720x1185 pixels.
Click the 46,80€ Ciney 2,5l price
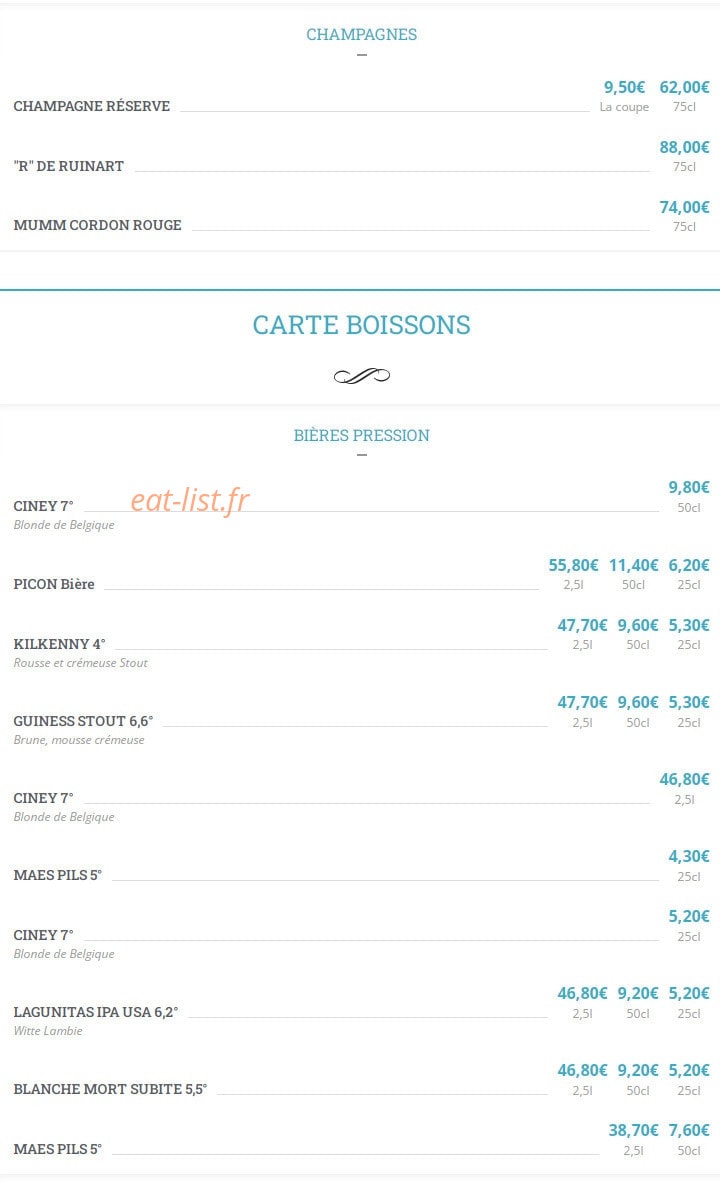(x=684, y=779)
